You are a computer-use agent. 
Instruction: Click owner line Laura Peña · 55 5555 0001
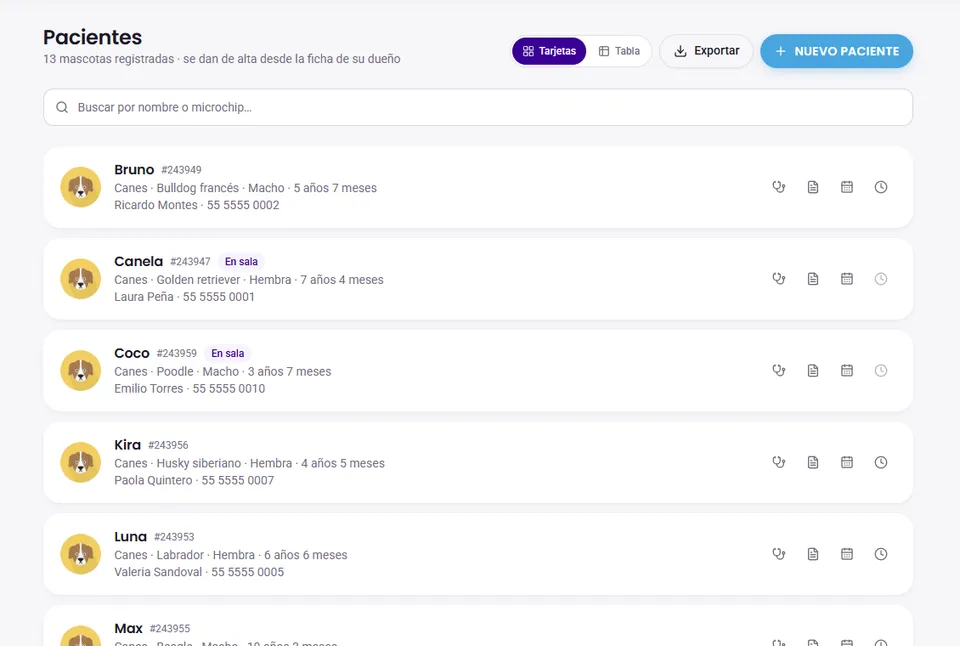pos(184,297)
